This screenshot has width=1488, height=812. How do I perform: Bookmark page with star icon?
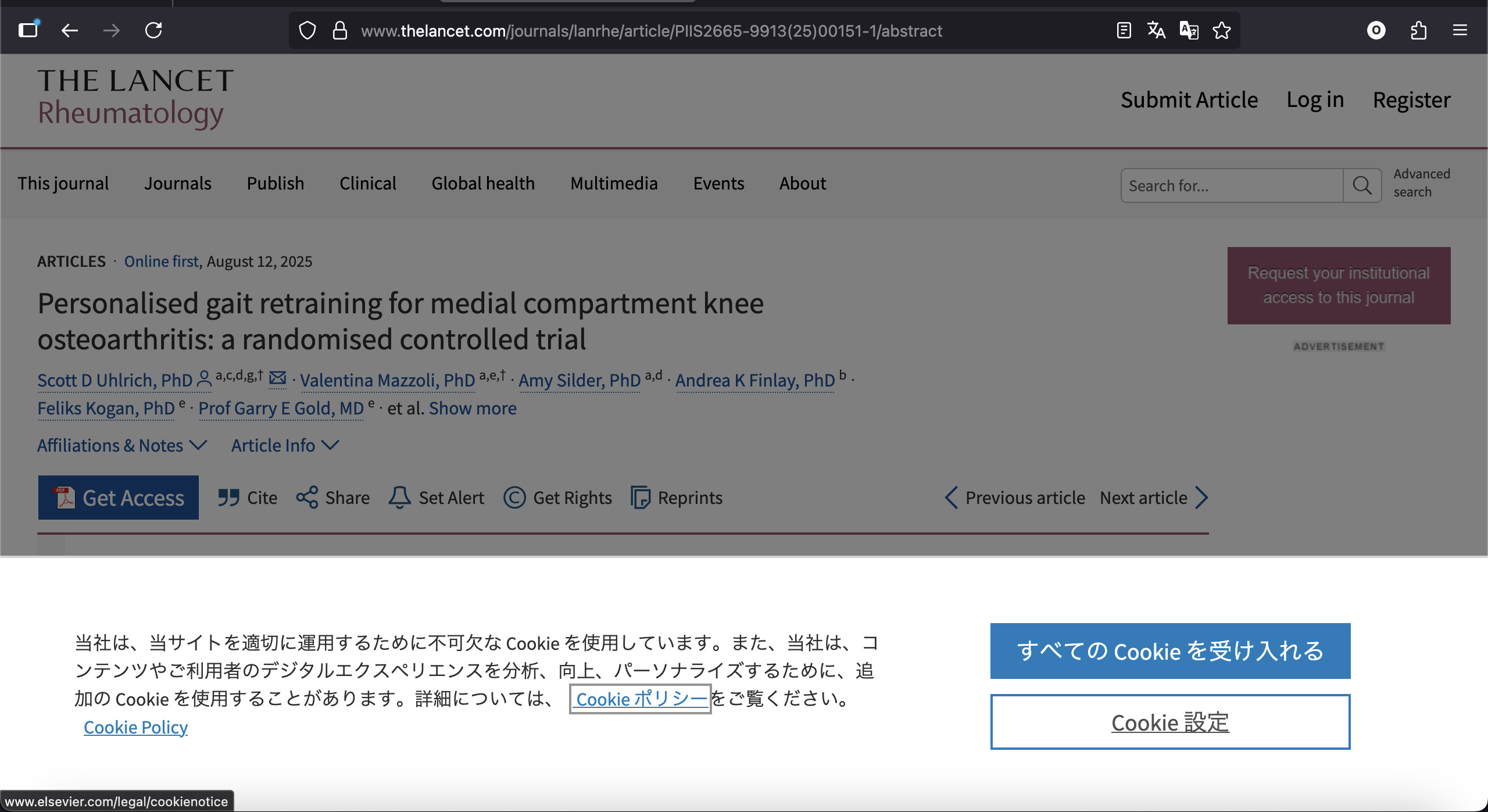(1221, 30)
